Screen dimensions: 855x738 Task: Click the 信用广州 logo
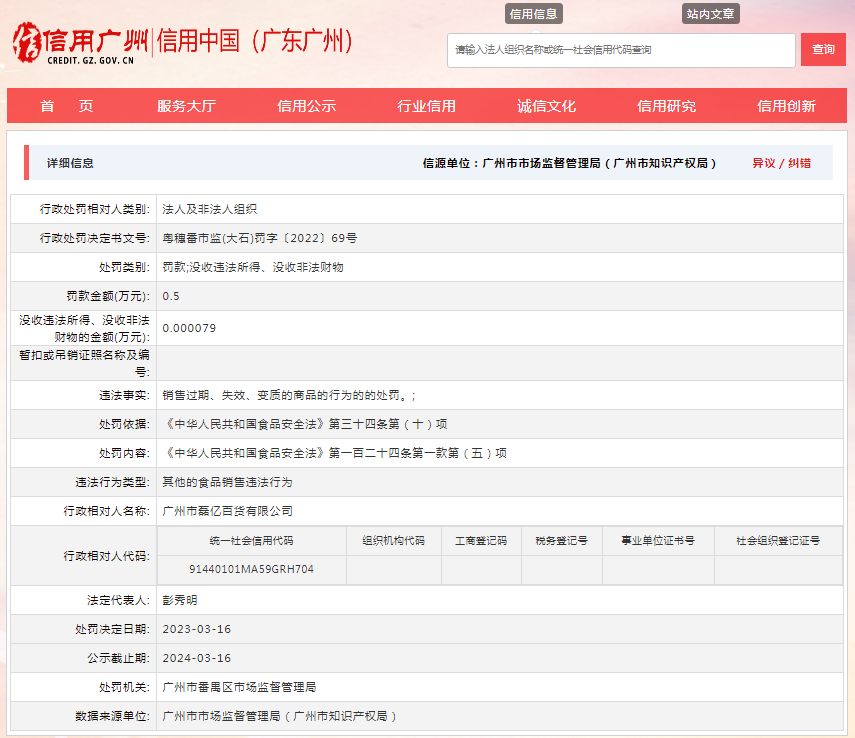click(x=81, y=43)
